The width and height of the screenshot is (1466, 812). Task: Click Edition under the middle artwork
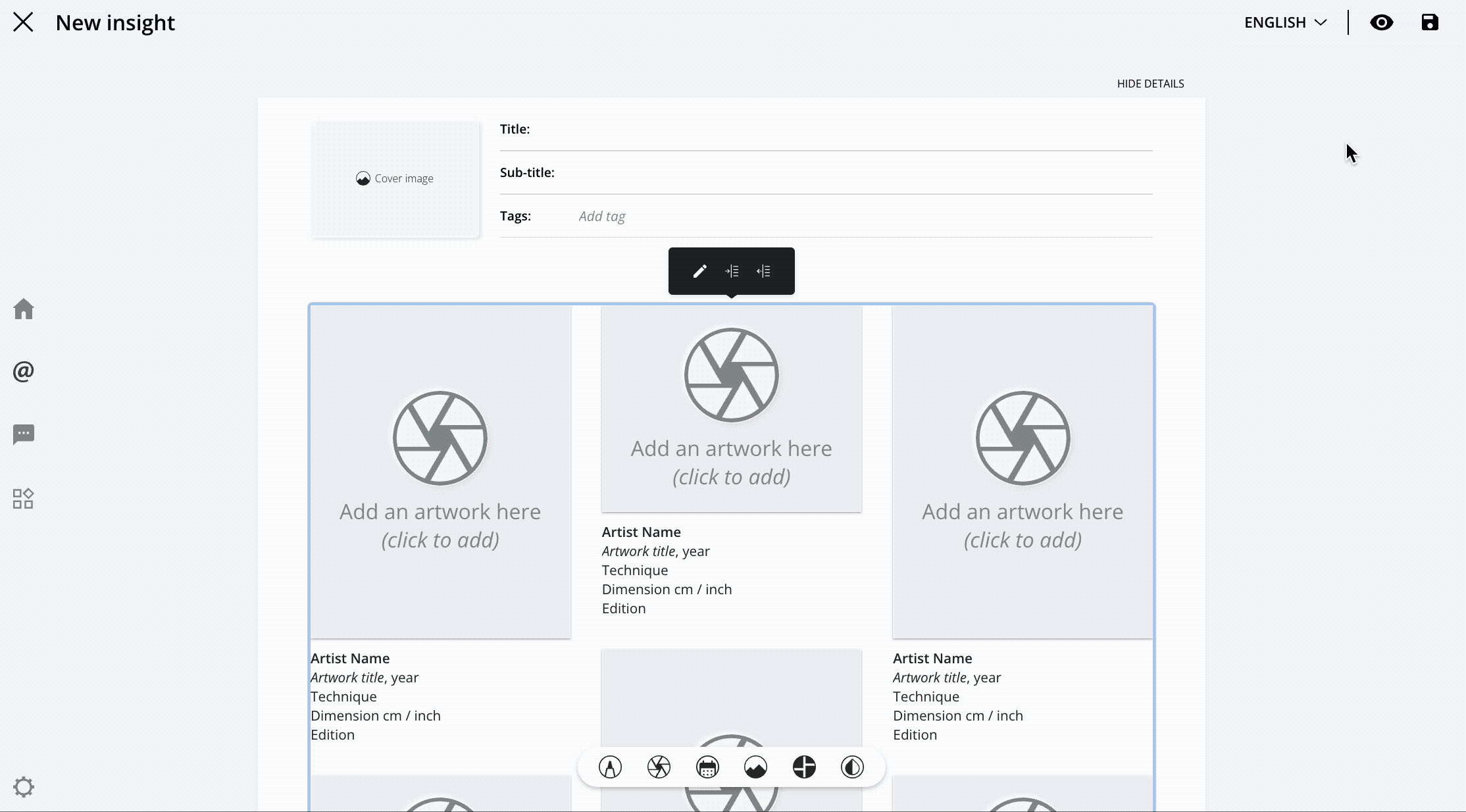[624, 609]
